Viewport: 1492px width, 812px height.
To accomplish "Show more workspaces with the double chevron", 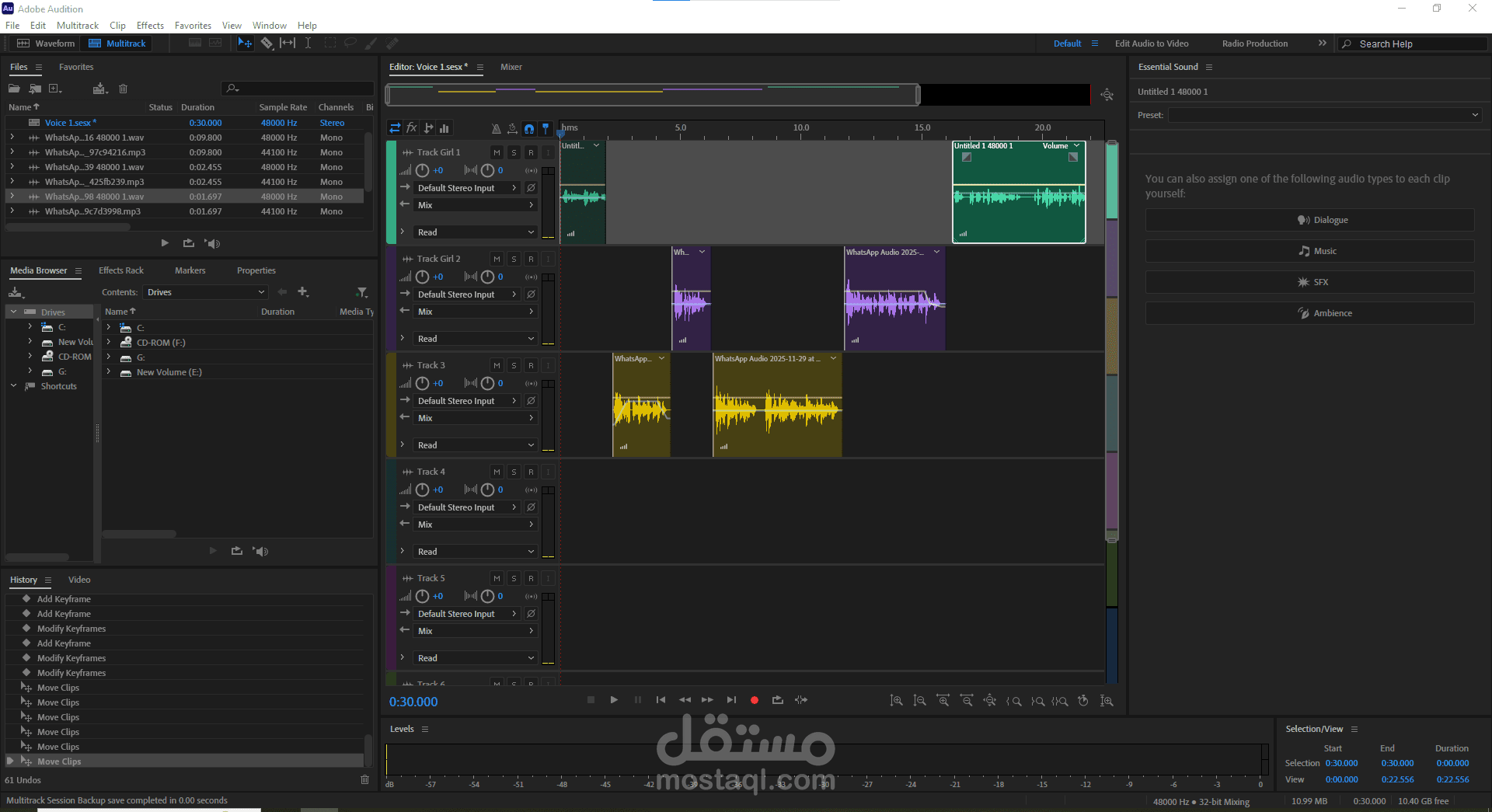I will [1323, 44].
